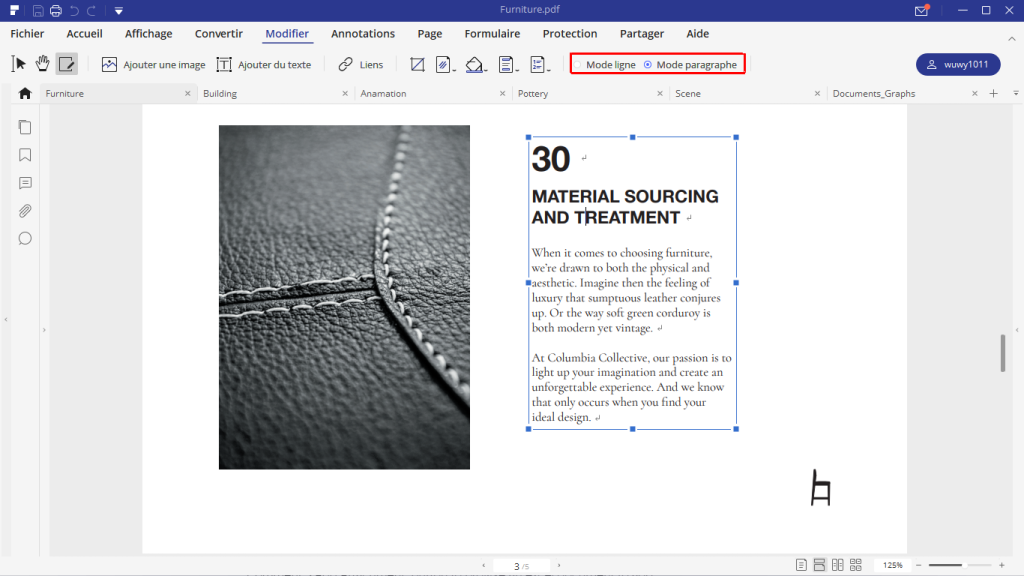Screen dimensions: 1024x576
Task: Collapse the ribbon with the chevron
Action: [1012, 39]
